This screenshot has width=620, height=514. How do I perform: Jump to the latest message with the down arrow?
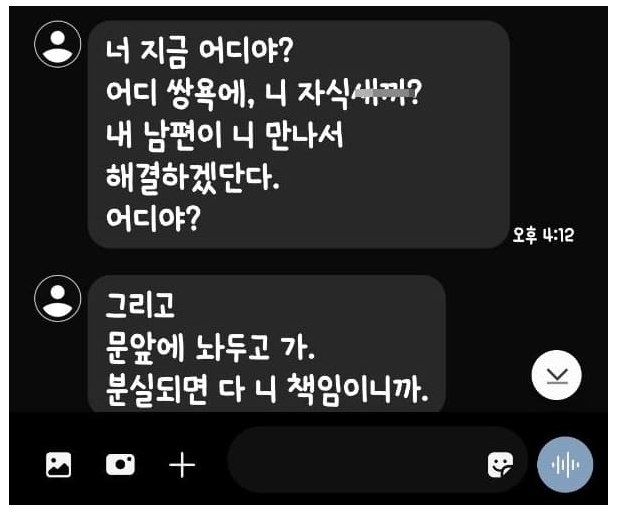pyautogui.click(x=557, y=375)
